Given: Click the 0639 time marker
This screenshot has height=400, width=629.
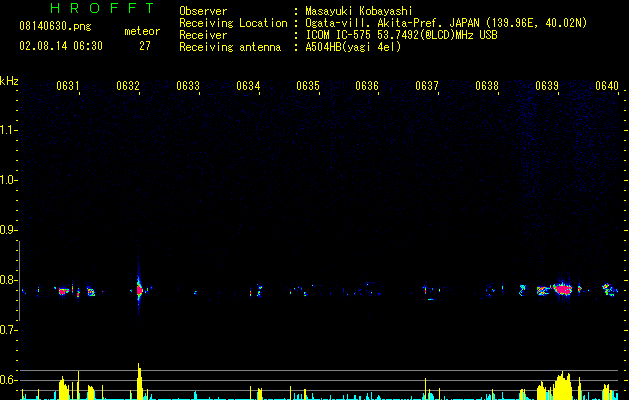Looking at the screenshot, I should pyautogui.click(x=547, y=86).
